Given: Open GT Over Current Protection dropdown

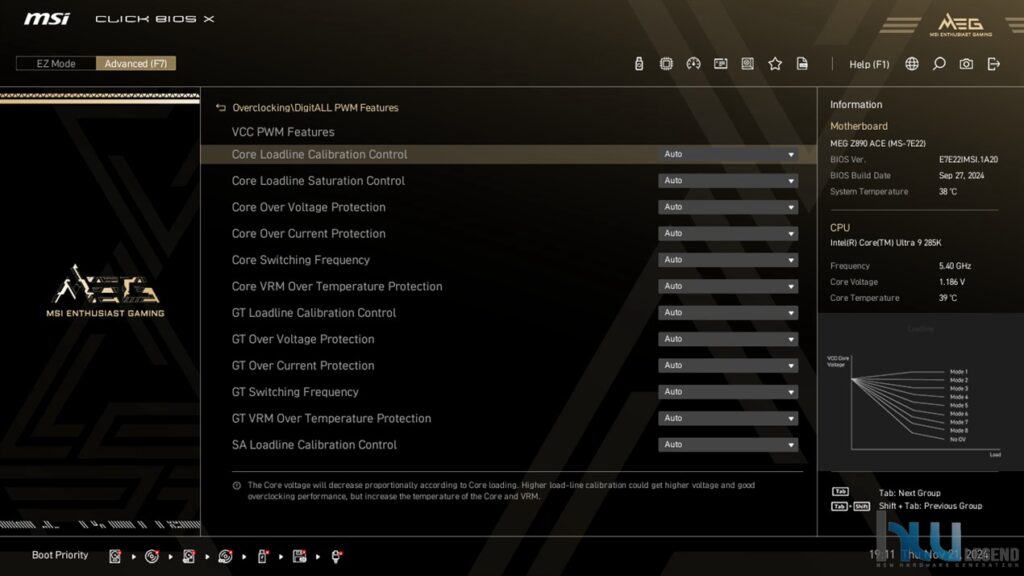Looking at the screenshot, I should (x=728, y=366).
